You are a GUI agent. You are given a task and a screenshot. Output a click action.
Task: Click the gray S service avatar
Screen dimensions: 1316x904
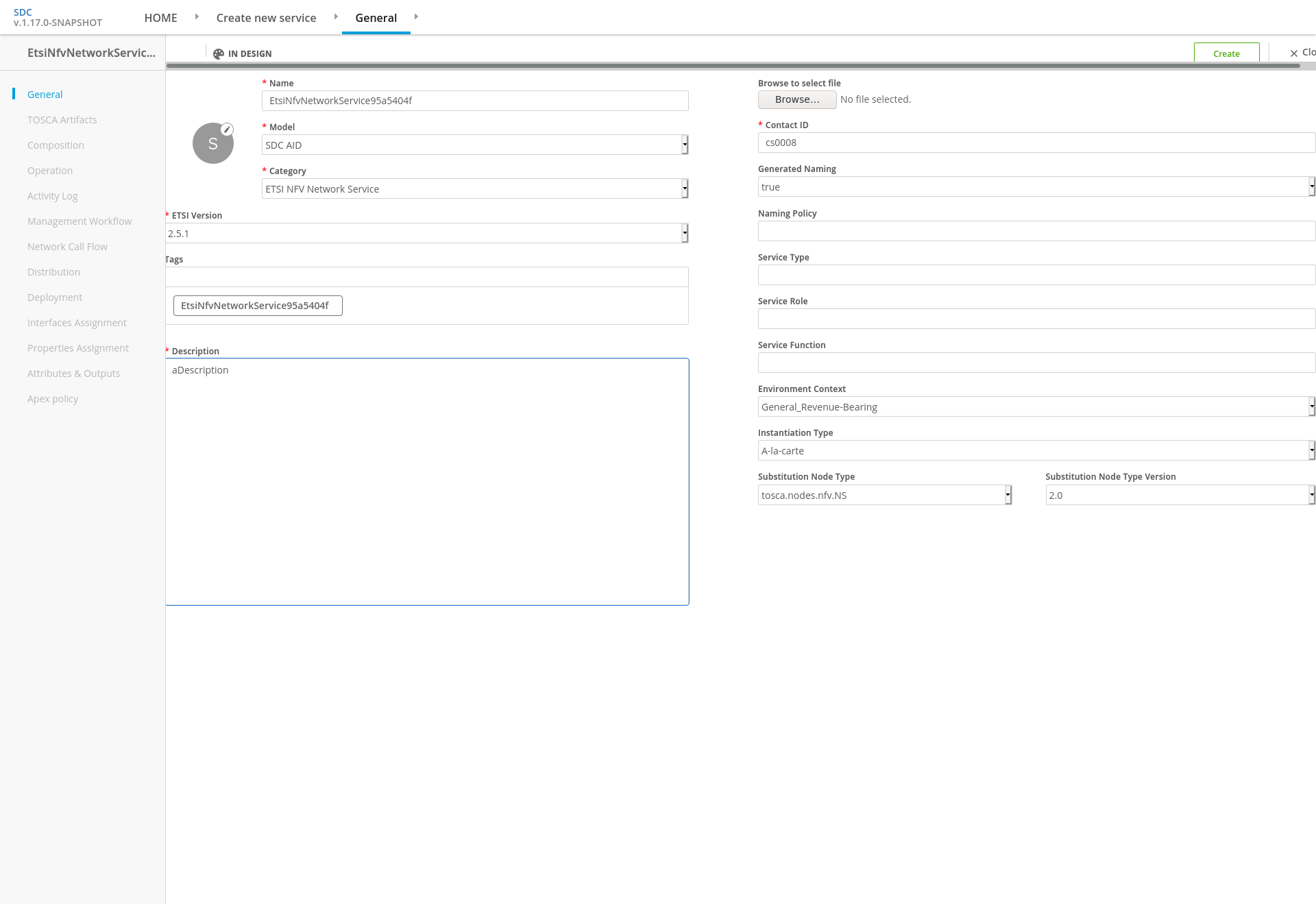click(x=212, y=144)
